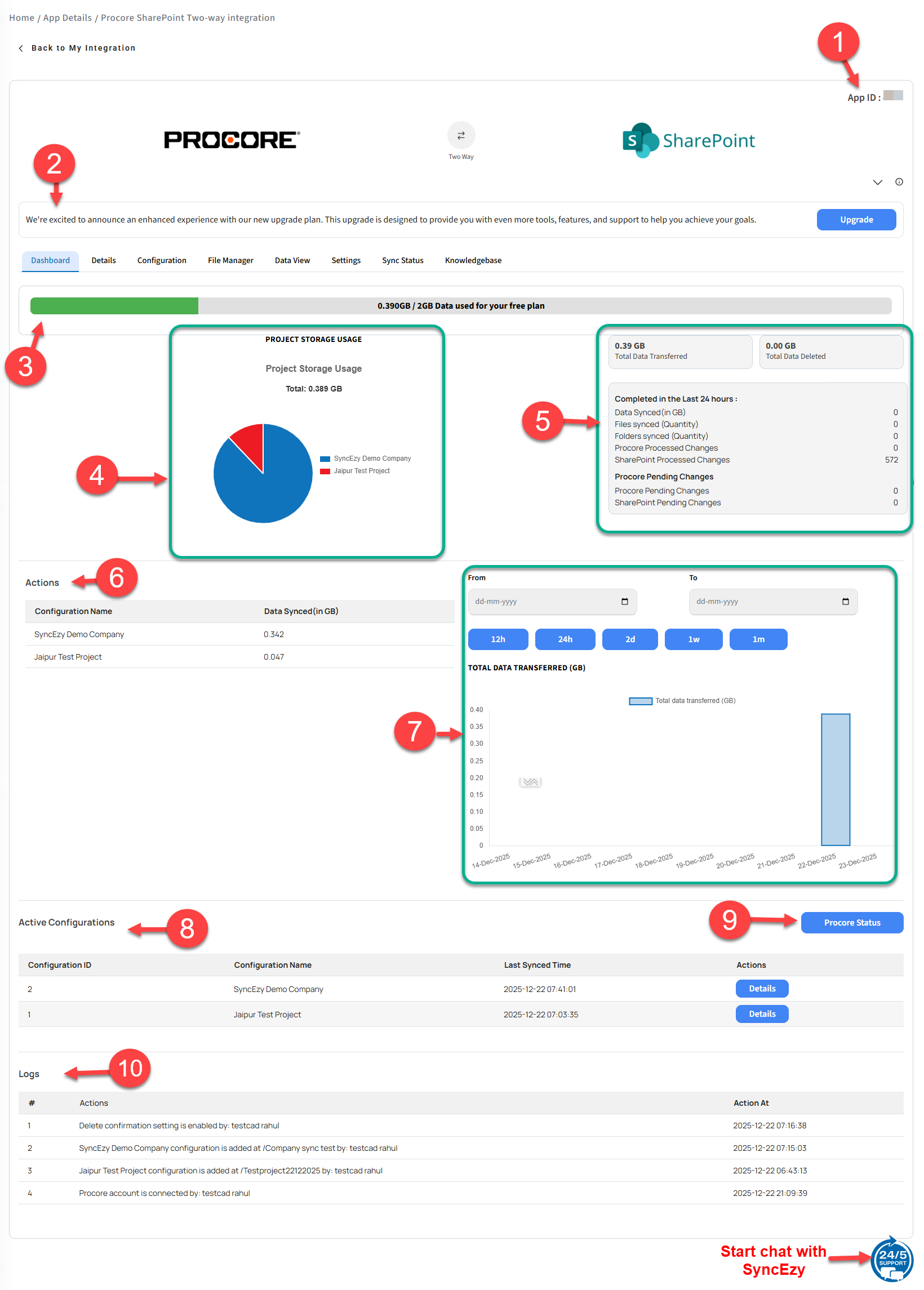Select the 1w time range filter
This screenshot has width=924, height=1290.
(x=694, y=639)
